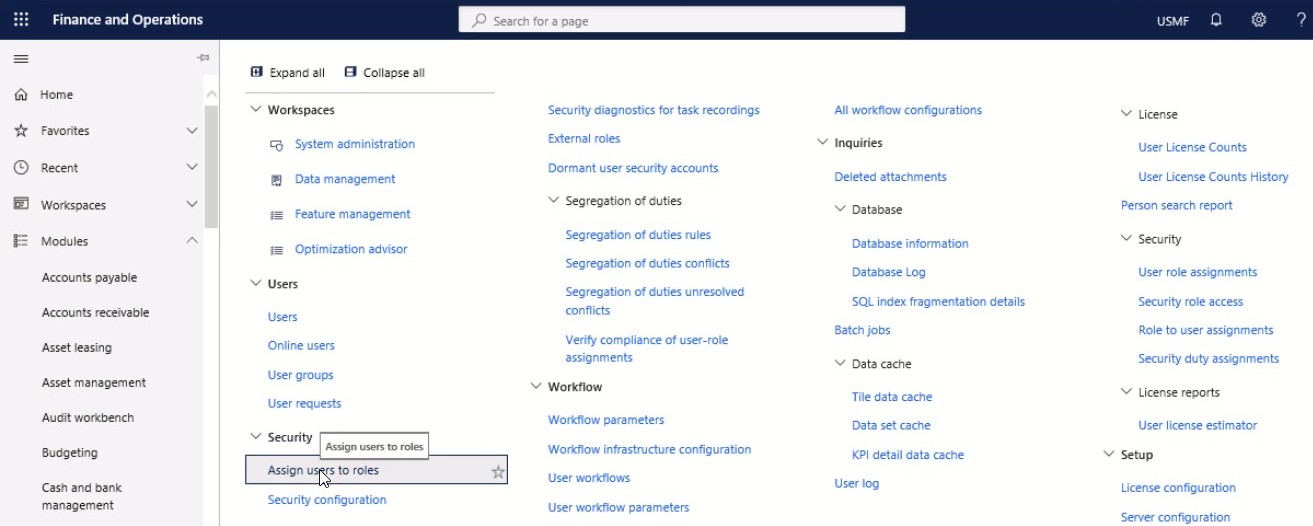Click the Favorites star icon in sidebar
1313x526 pixels.
(21, 131)
